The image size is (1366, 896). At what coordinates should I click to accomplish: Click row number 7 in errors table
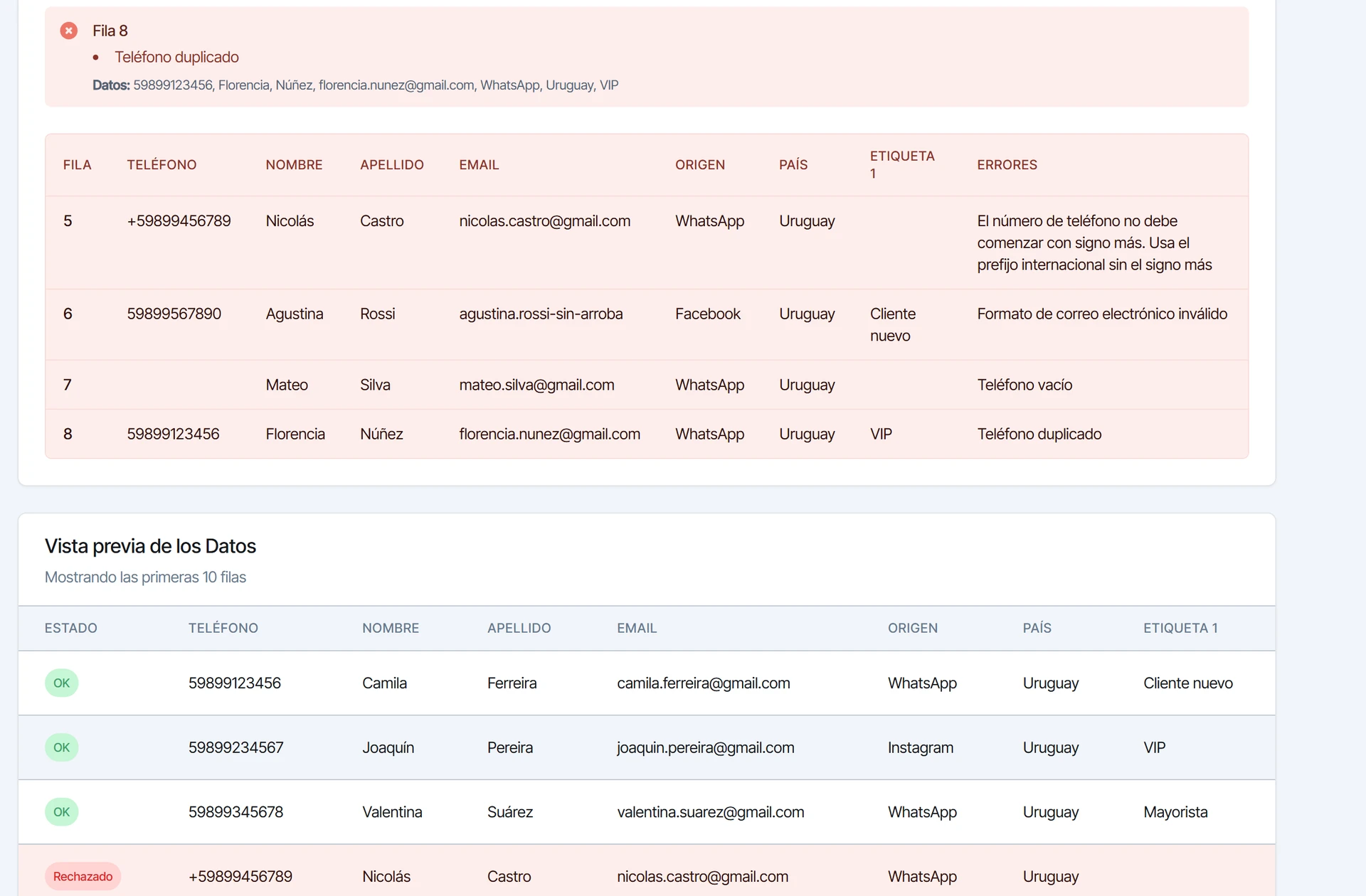[68, 385]
